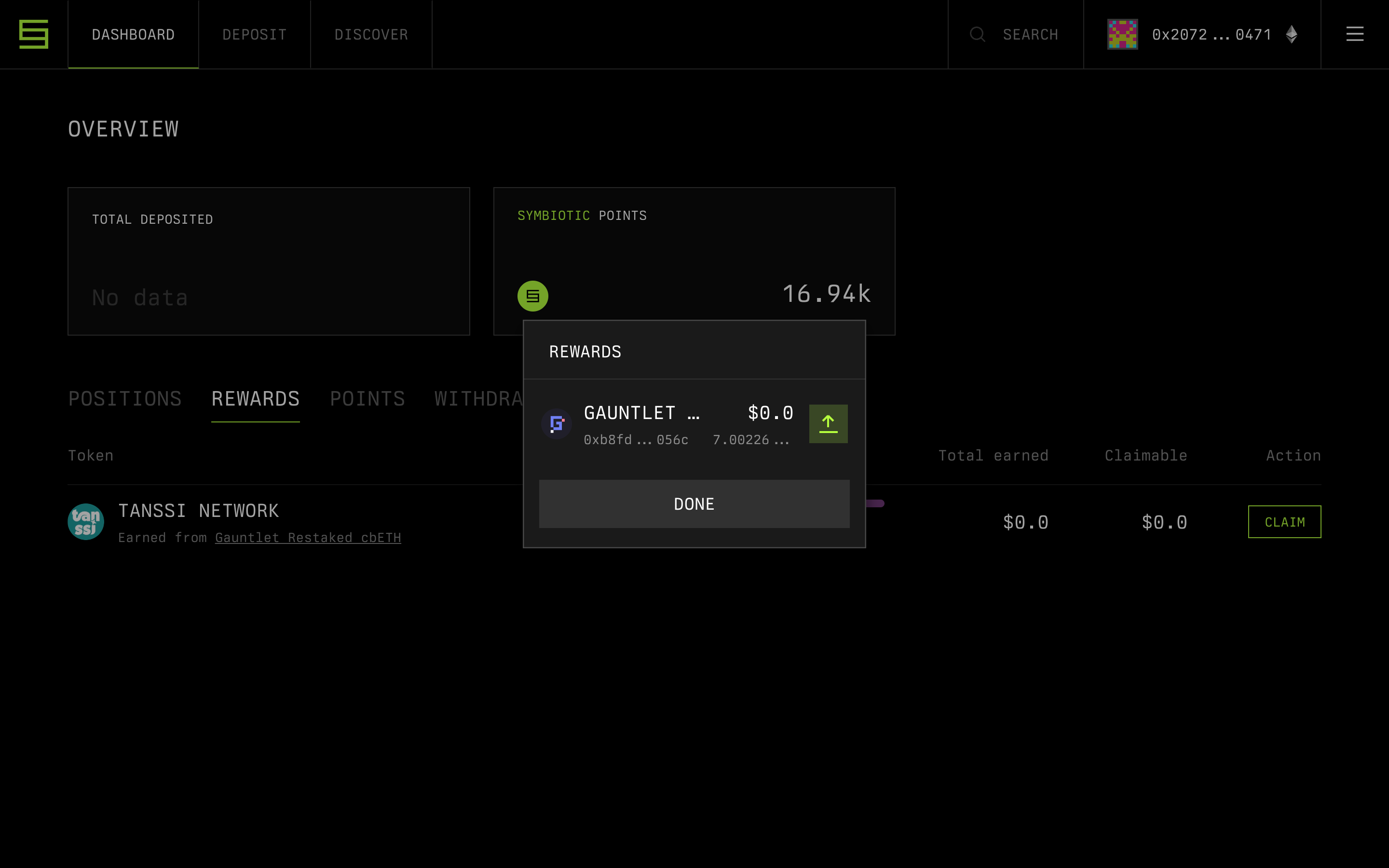1389x868 pixels.
Task: Click the search magnifier icon
Action: click(978, 34)
